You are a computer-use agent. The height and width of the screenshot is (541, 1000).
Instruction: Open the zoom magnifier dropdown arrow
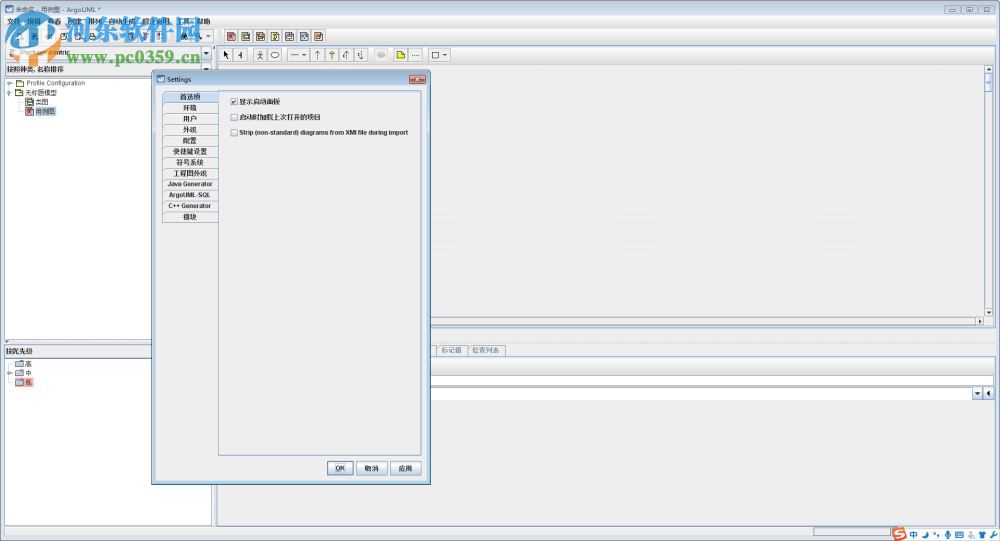[208, 36]
